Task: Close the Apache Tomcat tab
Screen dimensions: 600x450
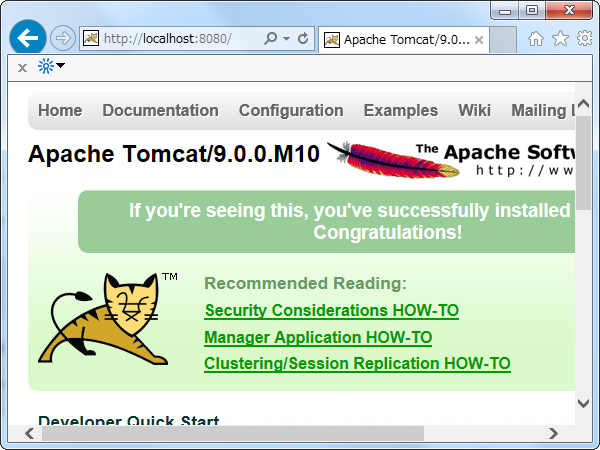Action: tap(479, 40)
